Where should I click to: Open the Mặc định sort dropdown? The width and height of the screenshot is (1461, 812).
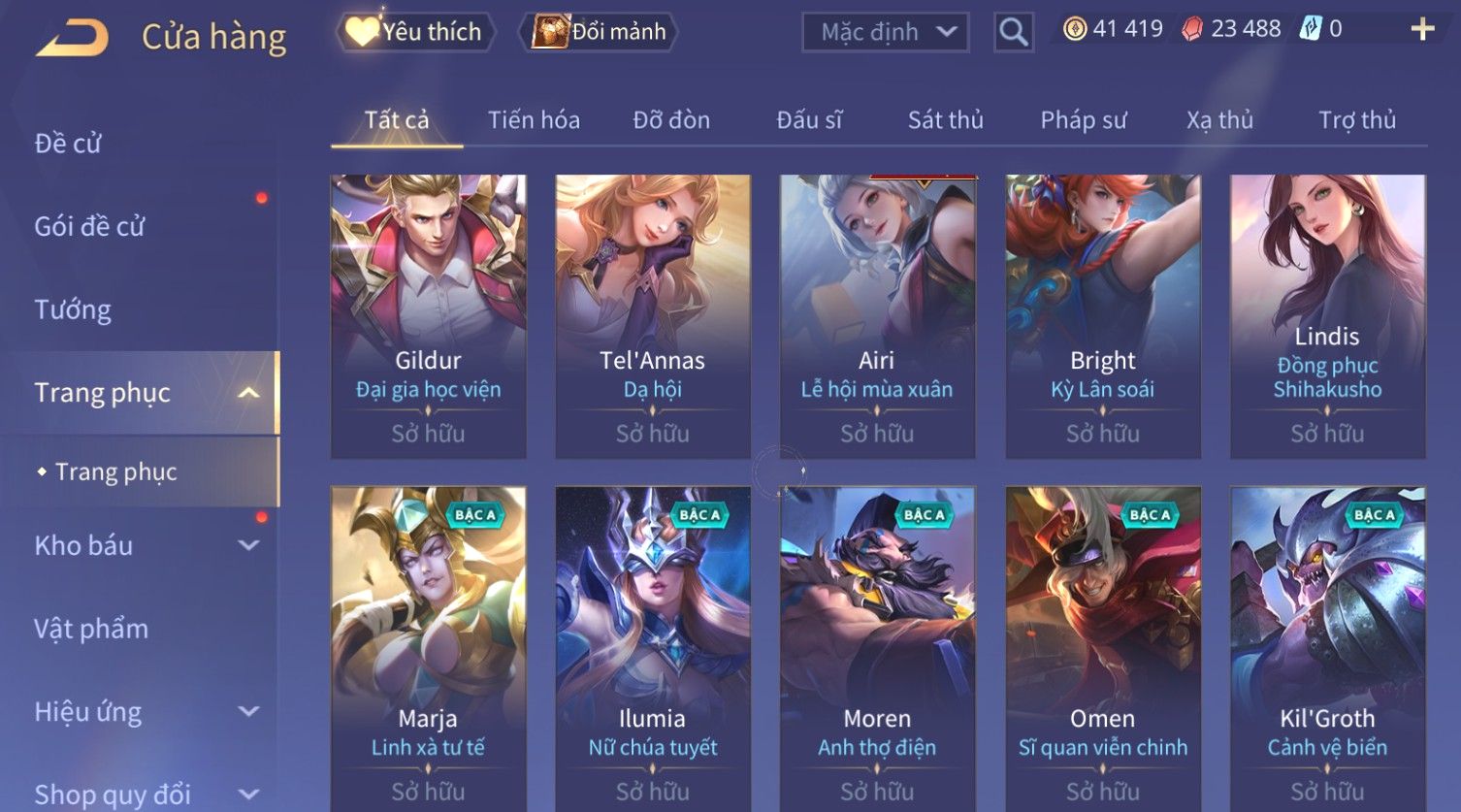(x=886, y=32)
